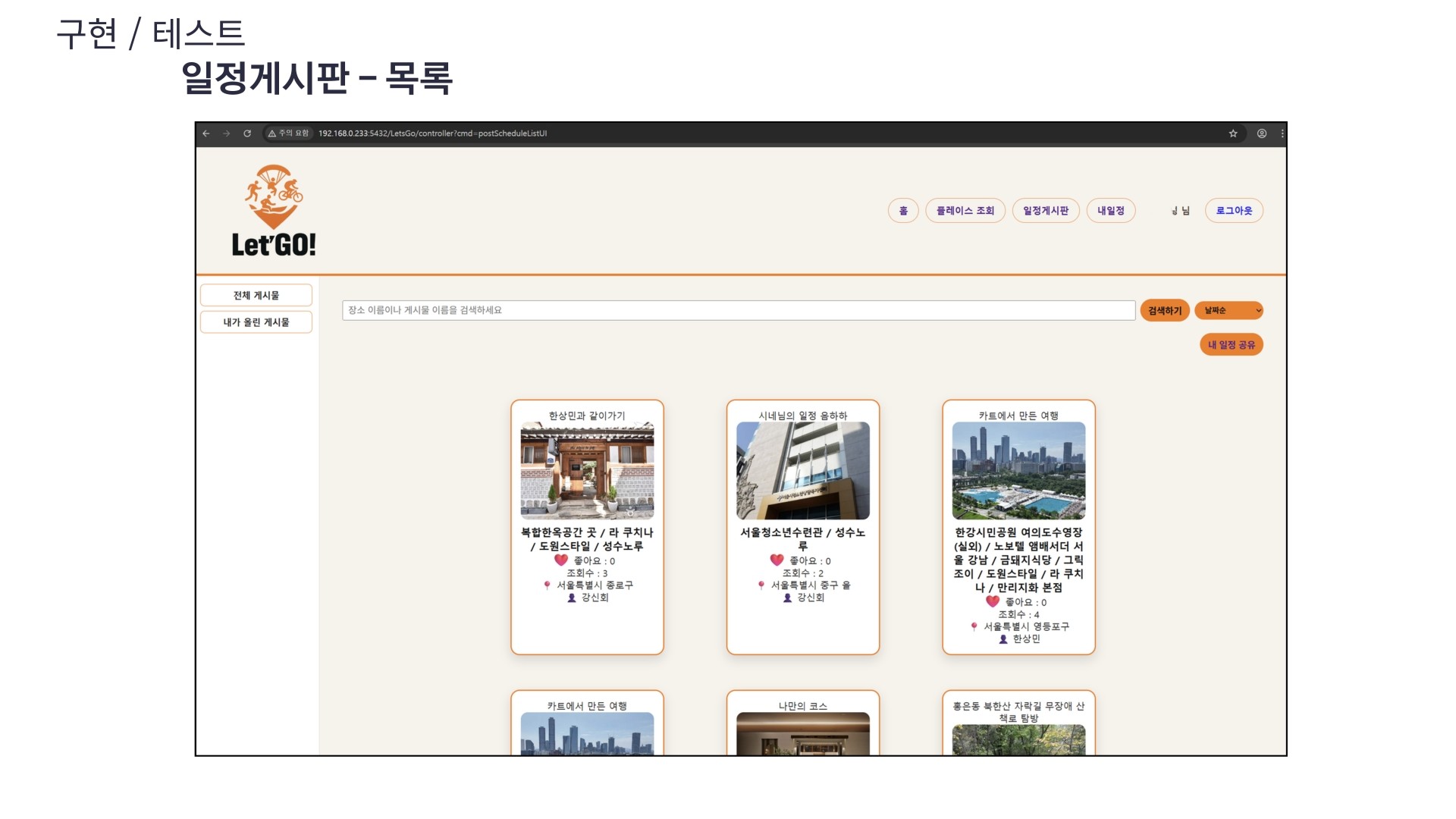Click the browser address bar URL
Viewport: 1456px width, 819px height.
[432, 133]
